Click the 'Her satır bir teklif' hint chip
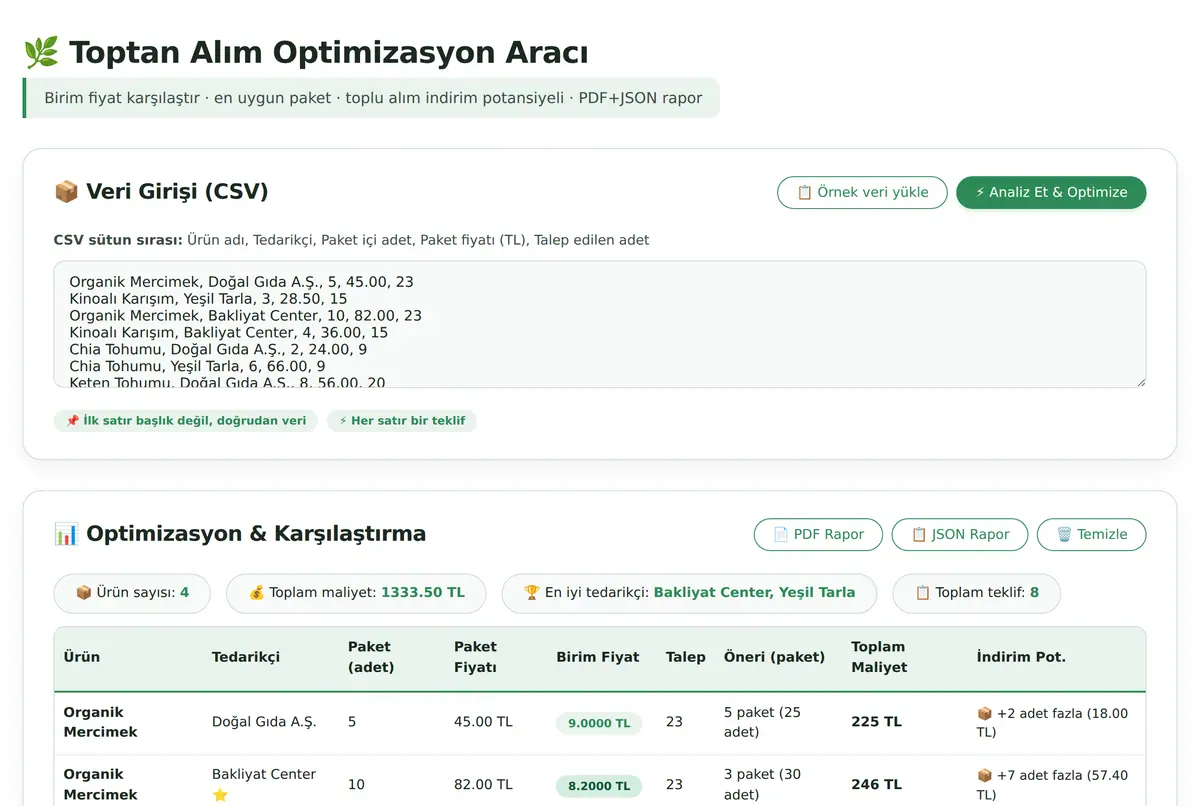The width and height of the screenshot is (1200, 806). click(402, 421)
